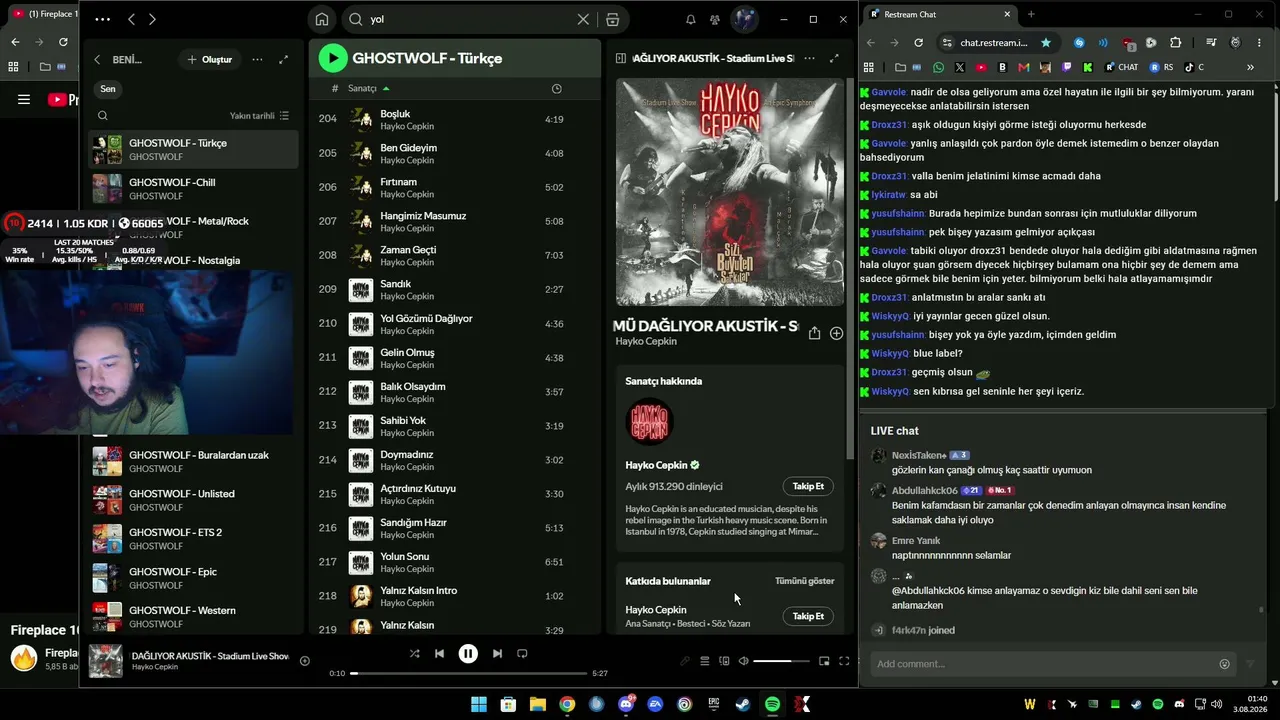
Task: Follow Hayko Cepkin in the credits section
Action: [x=808, y=616]
